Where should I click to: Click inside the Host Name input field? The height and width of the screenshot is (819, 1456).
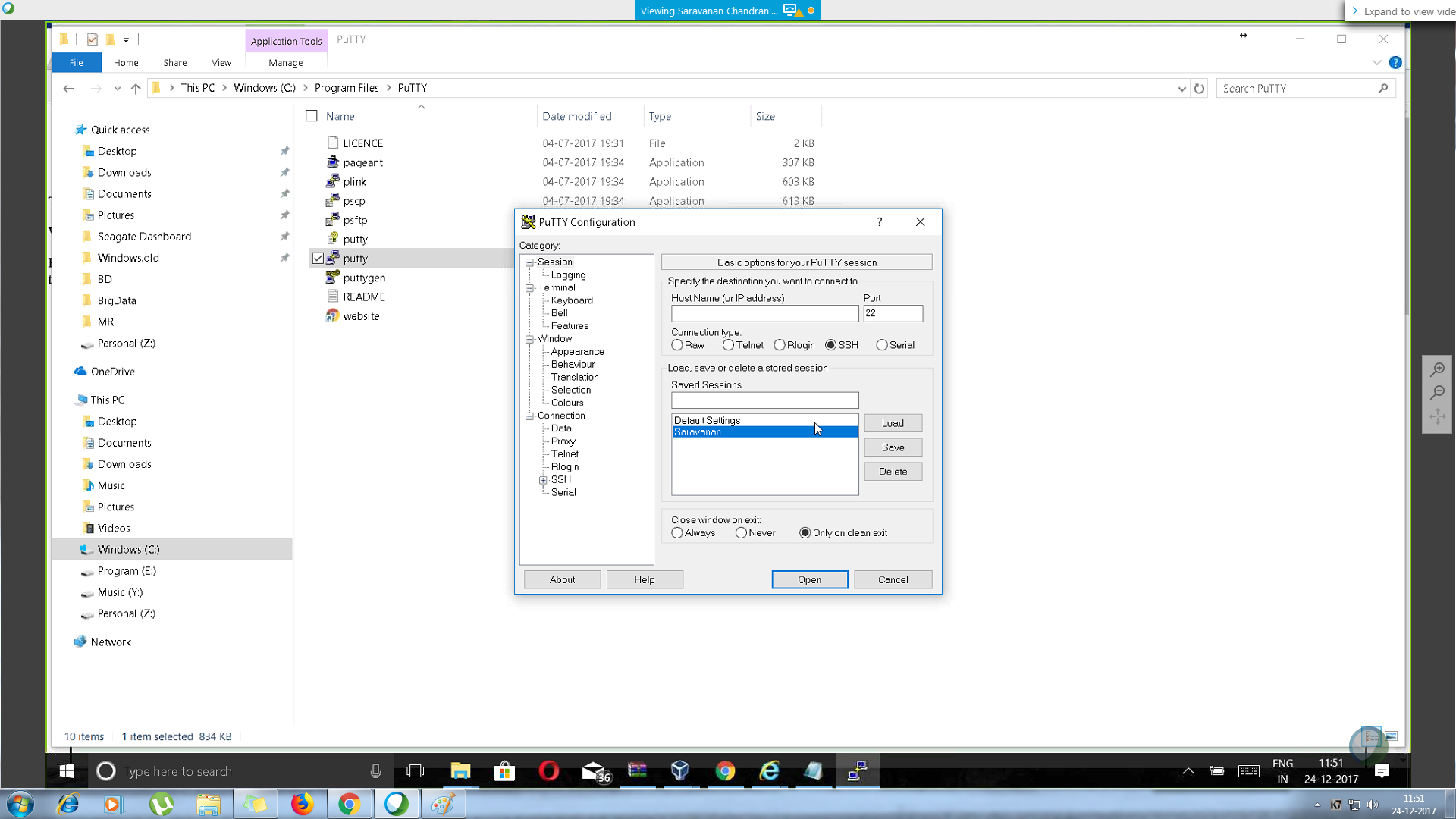coord(764,313)
